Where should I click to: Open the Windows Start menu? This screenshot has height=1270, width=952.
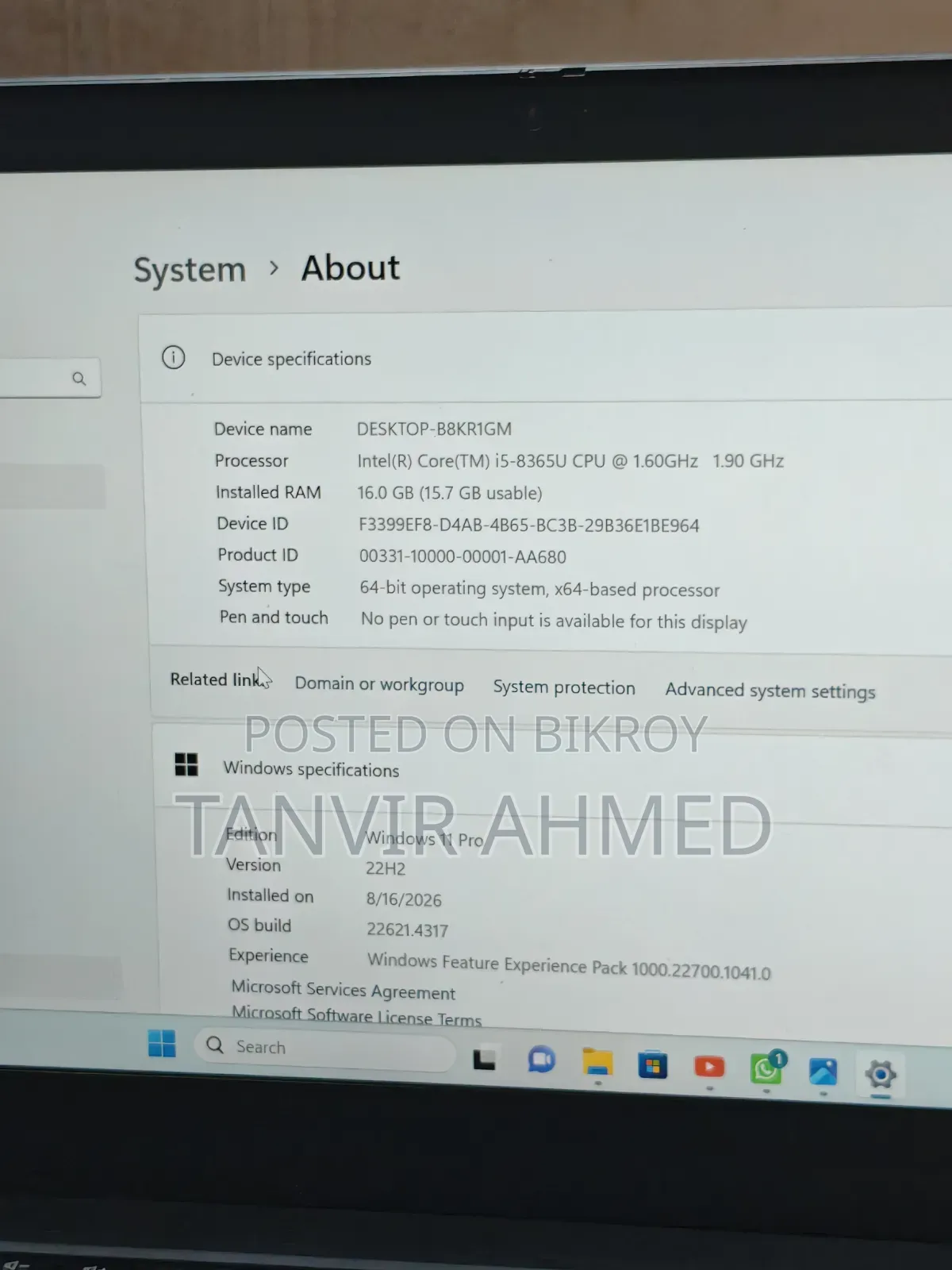(162, 1043)
